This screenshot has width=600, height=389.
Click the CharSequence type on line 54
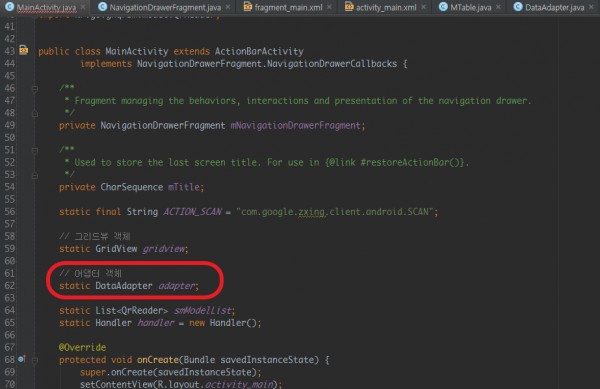tap(132, 187)
